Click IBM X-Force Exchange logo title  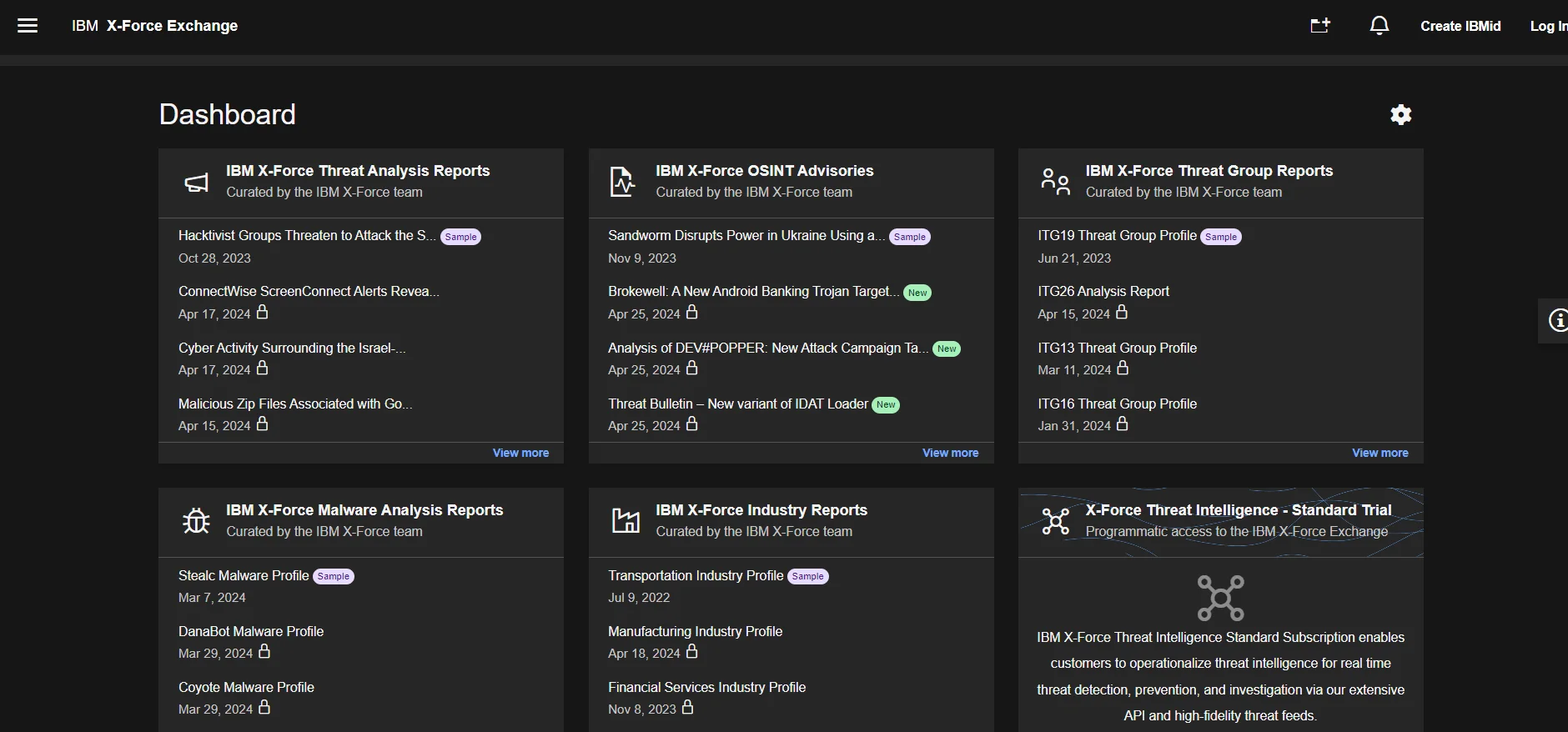[x=154, y=26]
